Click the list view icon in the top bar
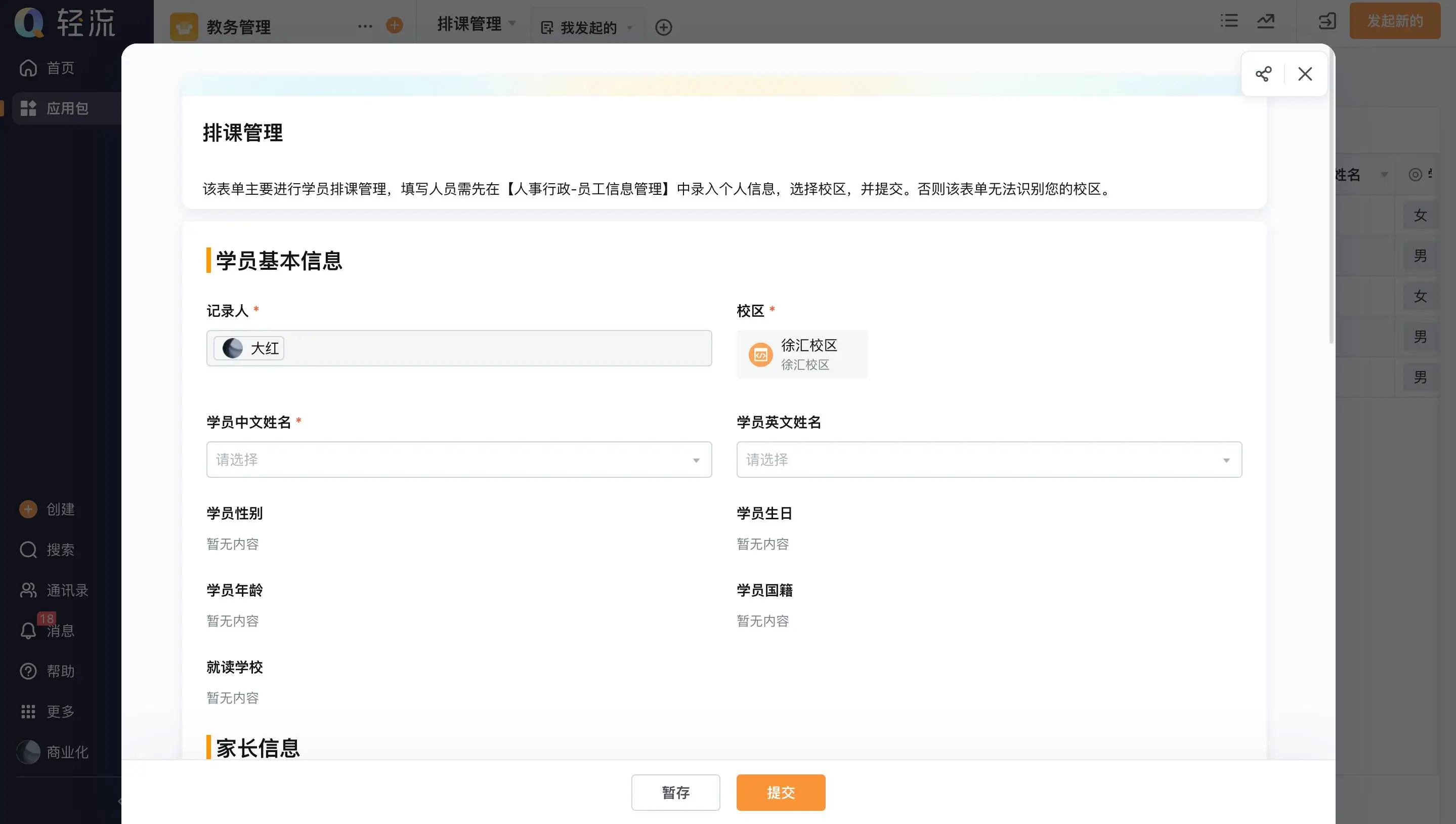Screen dimensions: 1456x824 point(1229,21)
